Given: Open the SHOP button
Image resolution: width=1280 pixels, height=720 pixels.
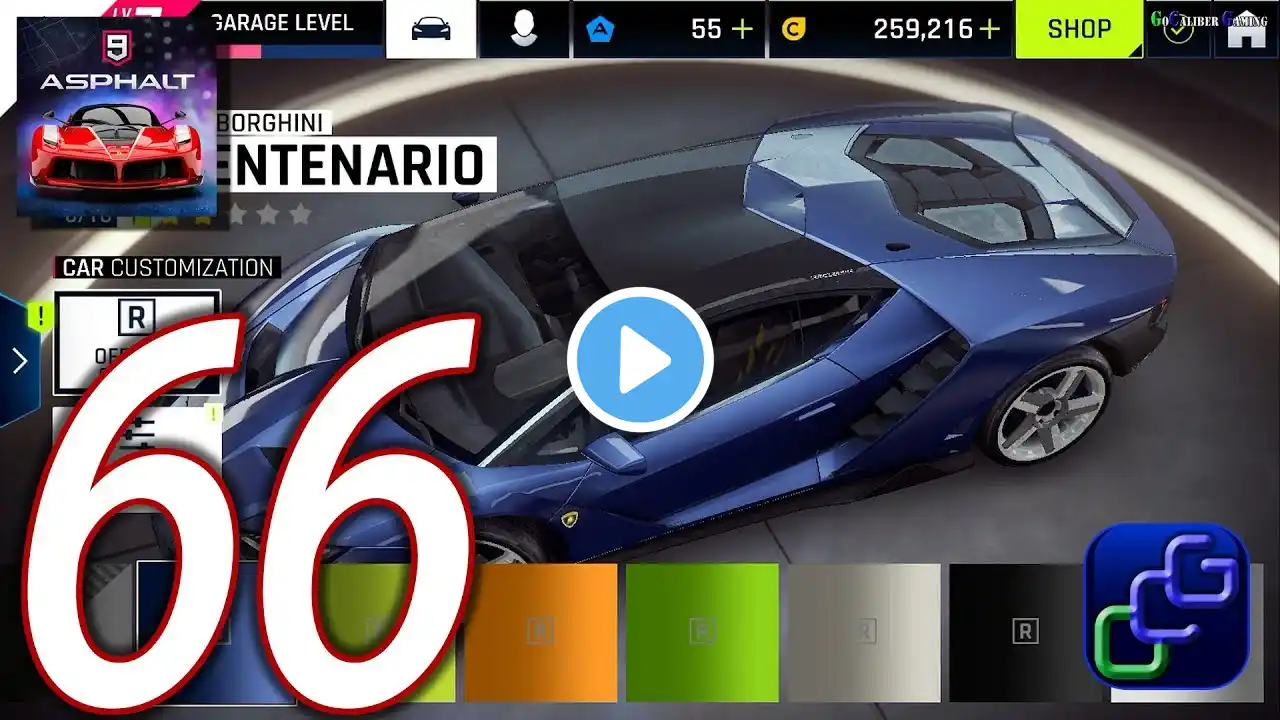Looking at the screenshot, I should click(1079, 29).
